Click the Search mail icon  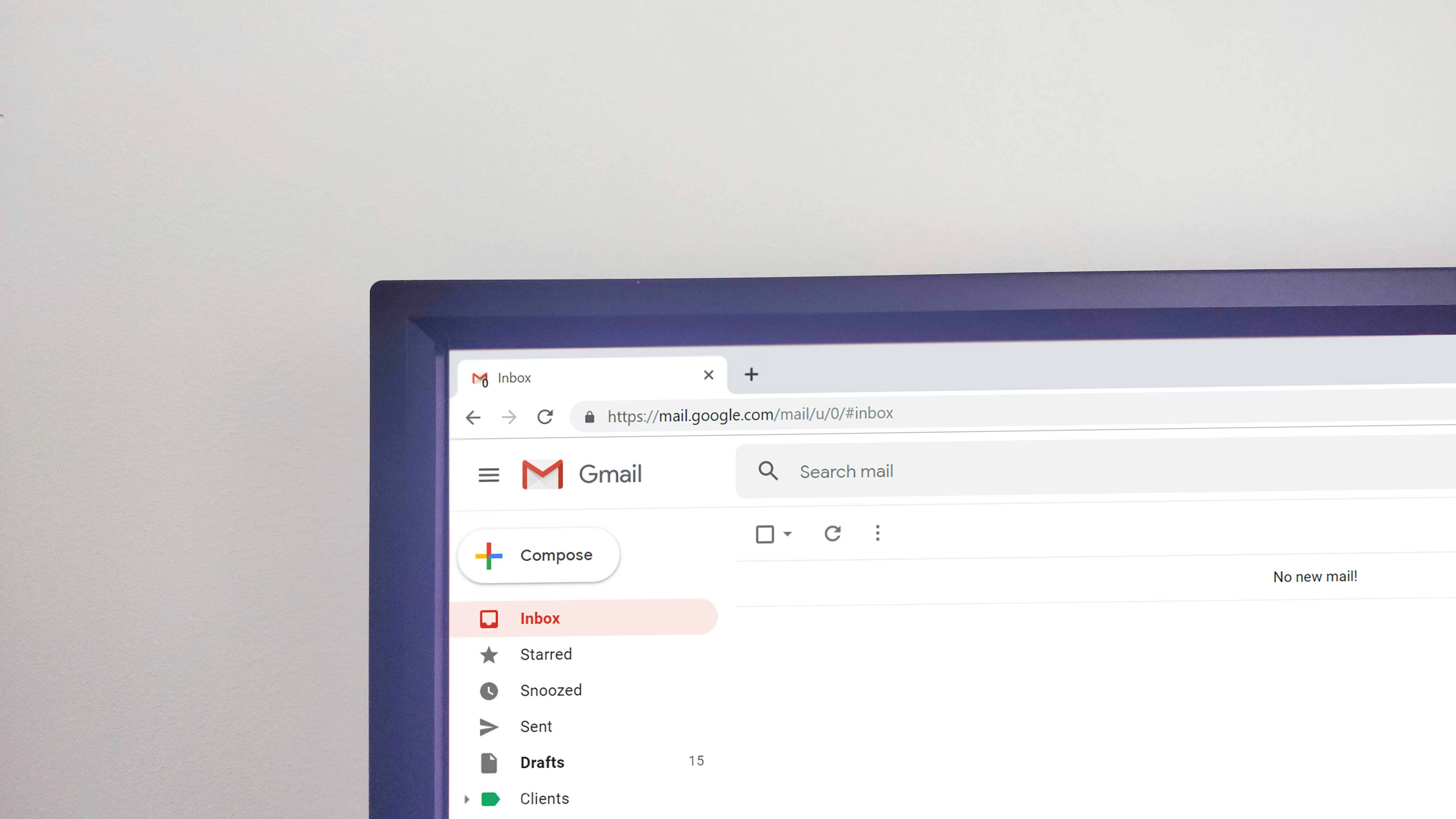click(x=767, y=471)
